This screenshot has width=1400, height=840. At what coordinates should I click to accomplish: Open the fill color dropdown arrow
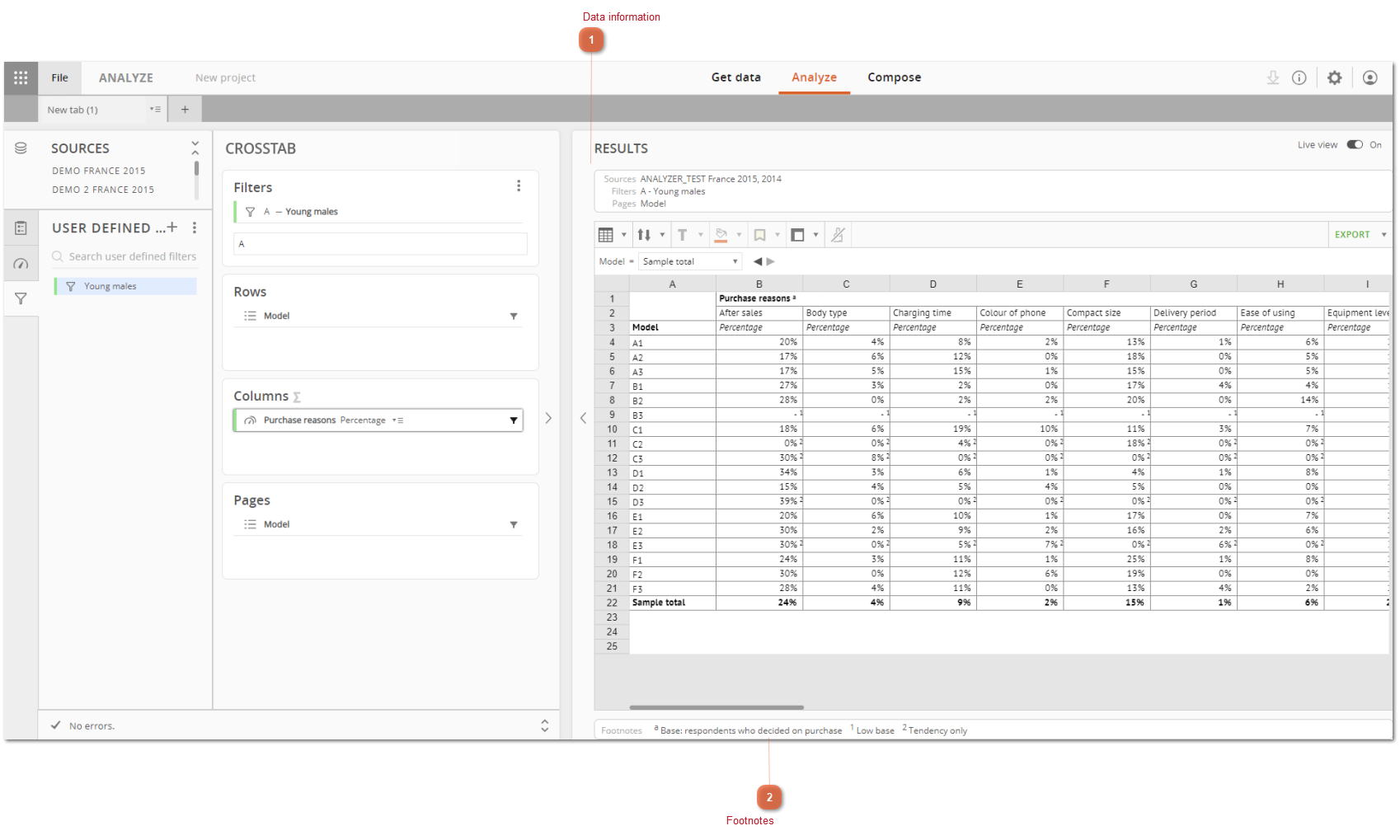click(739, 235)
